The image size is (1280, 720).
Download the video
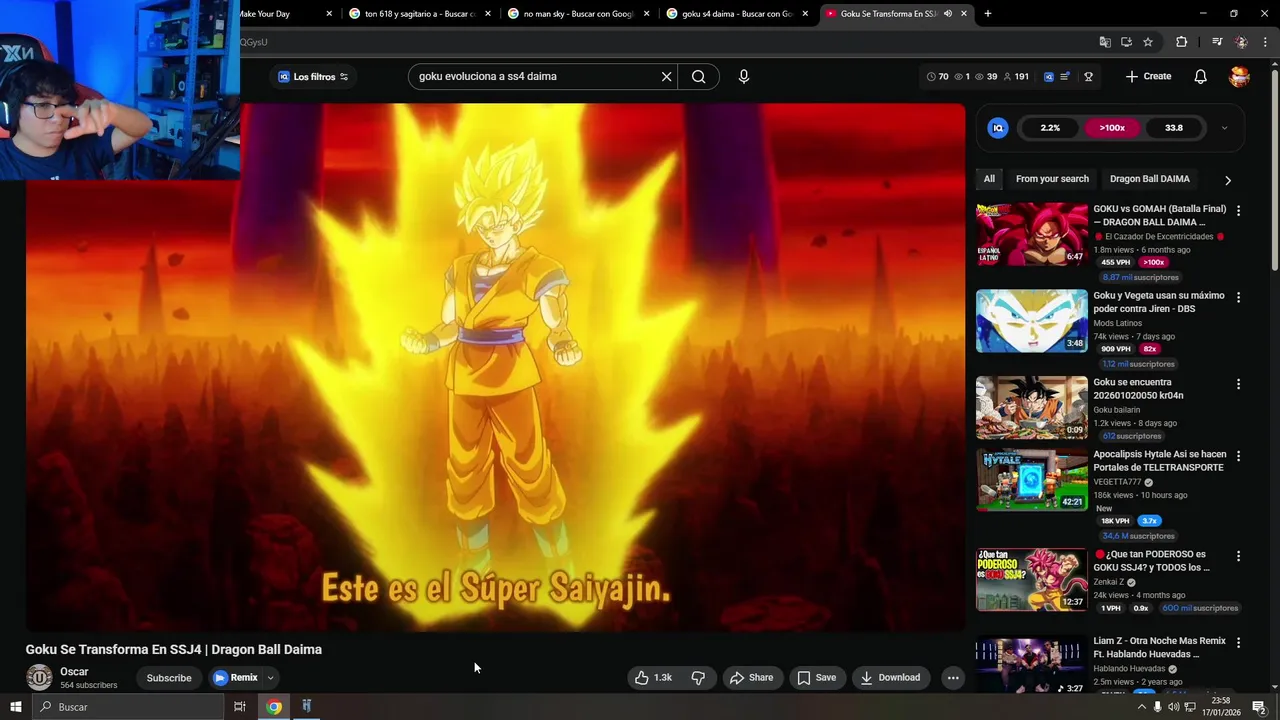coord(890,677)
